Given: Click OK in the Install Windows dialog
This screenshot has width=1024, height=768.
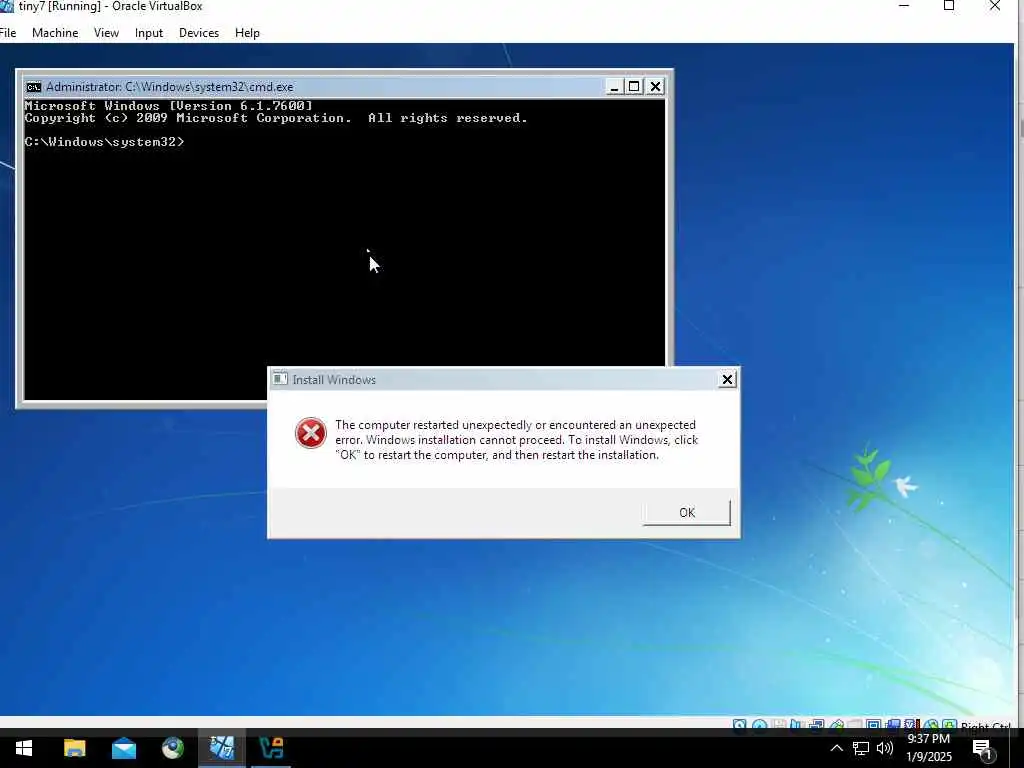Looking at the screenshot, I should (x=686, y=513).
